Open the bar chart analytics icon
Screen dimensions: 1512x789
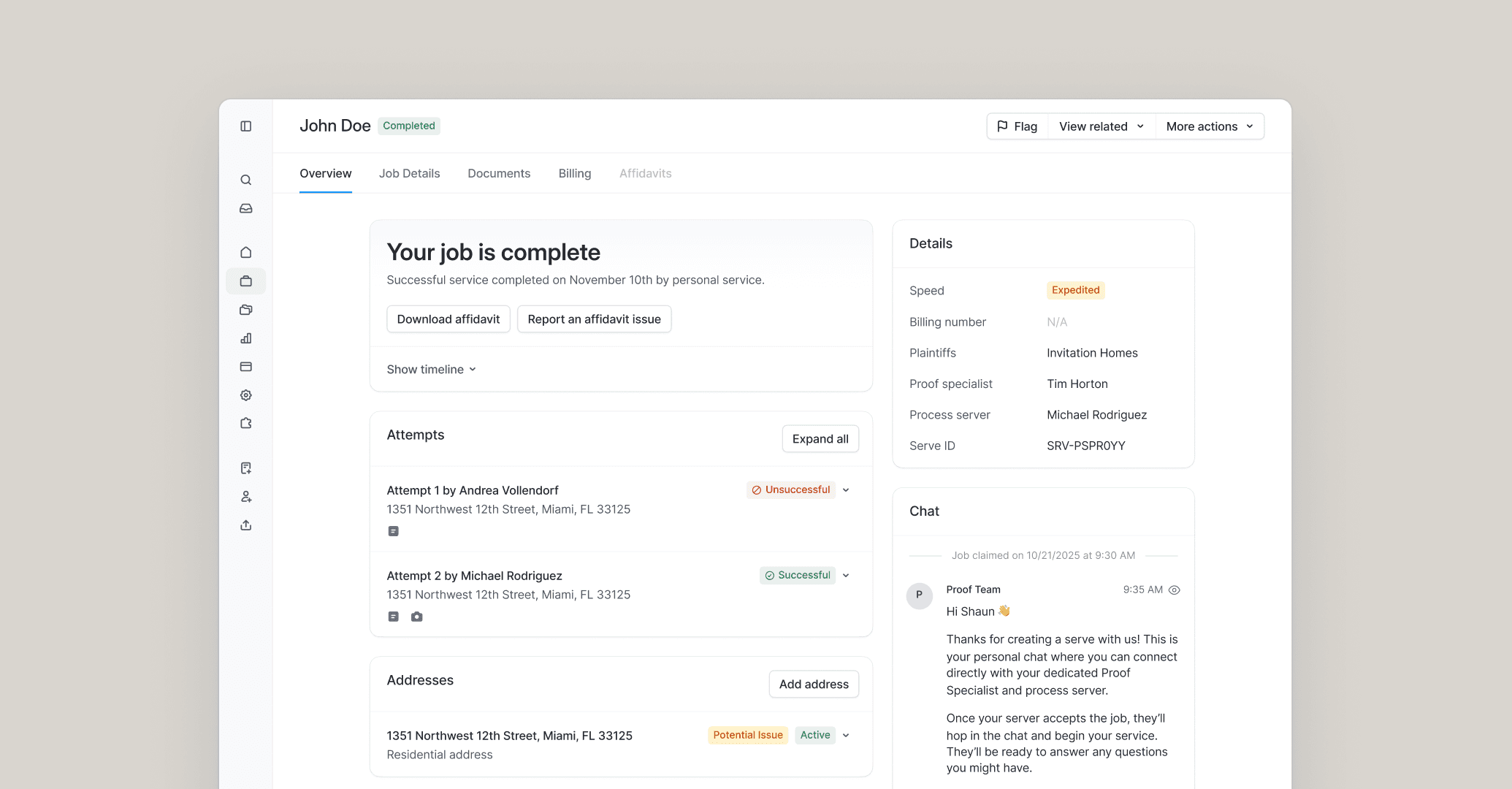pyautogui.click(x=246, y=338)
